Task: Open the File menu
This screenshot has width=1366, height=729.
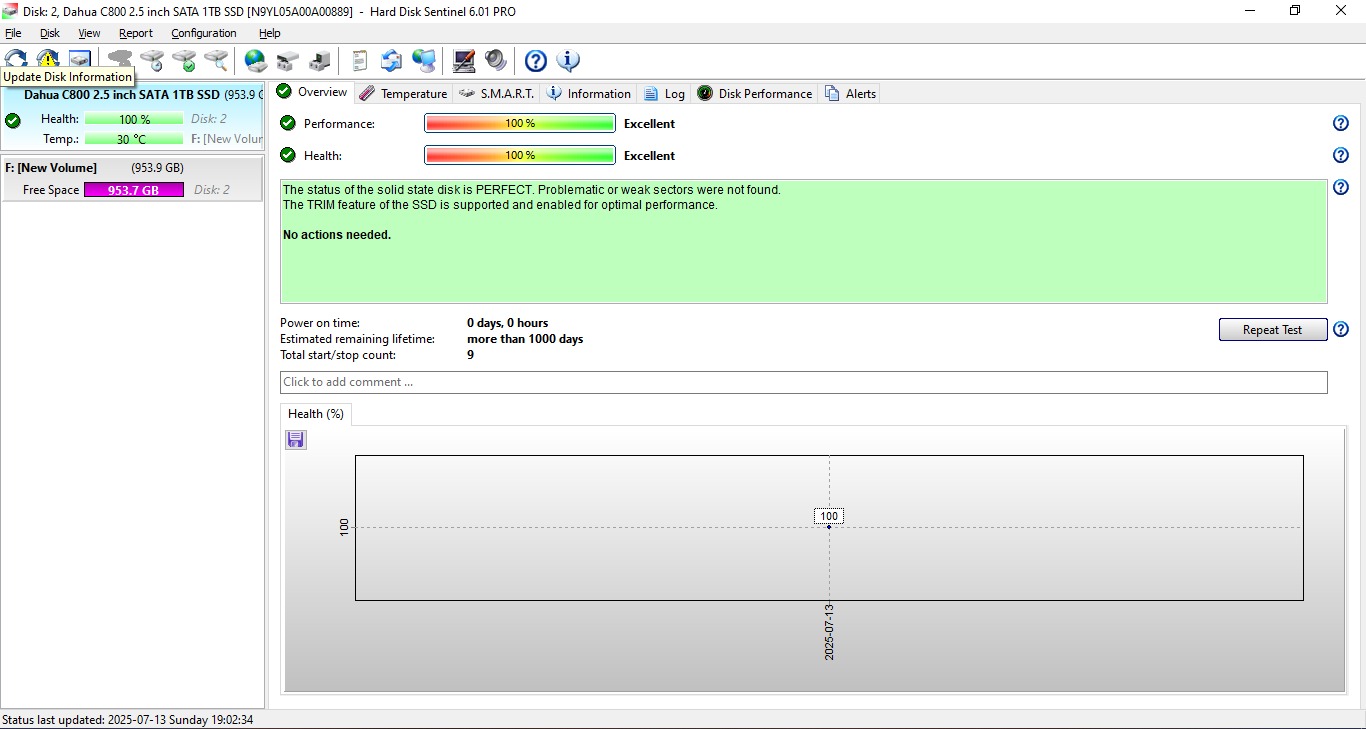Action: pyautogui.click(x=13, y=33)
